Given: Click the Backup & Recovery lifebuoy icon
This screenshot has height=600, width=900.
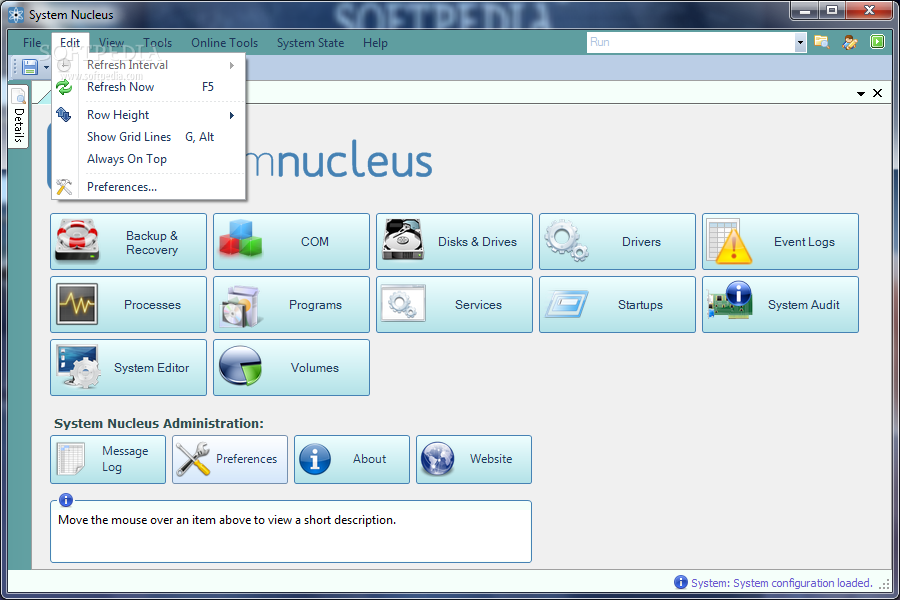Looking at the screenshot, I should 77,240.
